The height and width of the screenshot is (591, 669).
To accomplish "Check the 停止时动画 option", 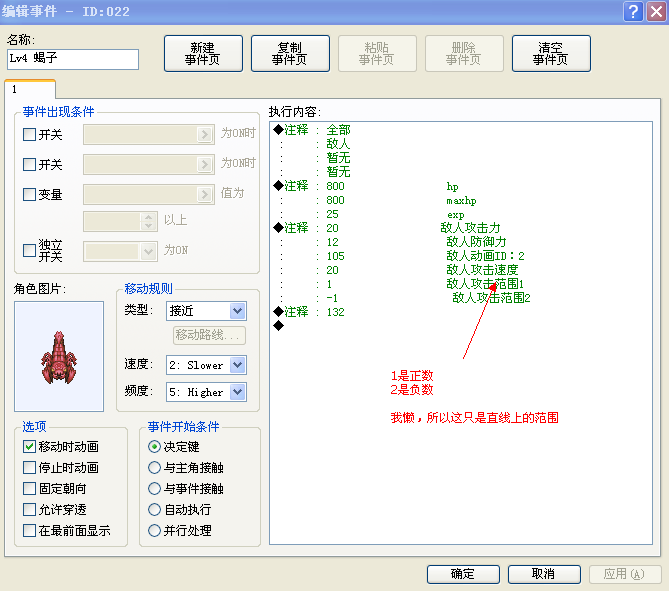I will click(x=29, y=468).
